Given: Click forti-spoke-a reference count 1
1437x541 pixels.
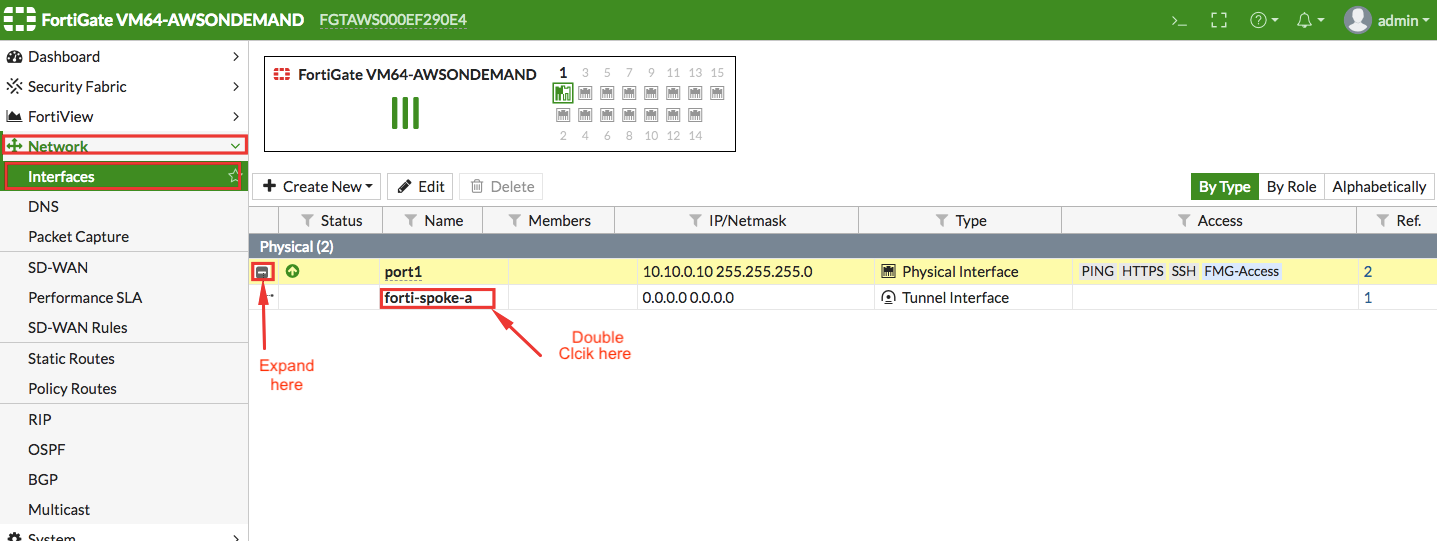Looking at the screenshot, I should click(x=1368, y=297).
